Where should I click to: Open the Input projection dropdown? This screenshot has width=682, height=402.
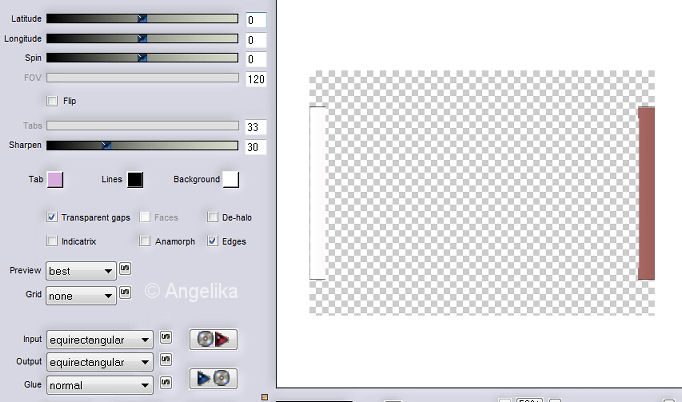pyautogui.click(x=100, y=340)
